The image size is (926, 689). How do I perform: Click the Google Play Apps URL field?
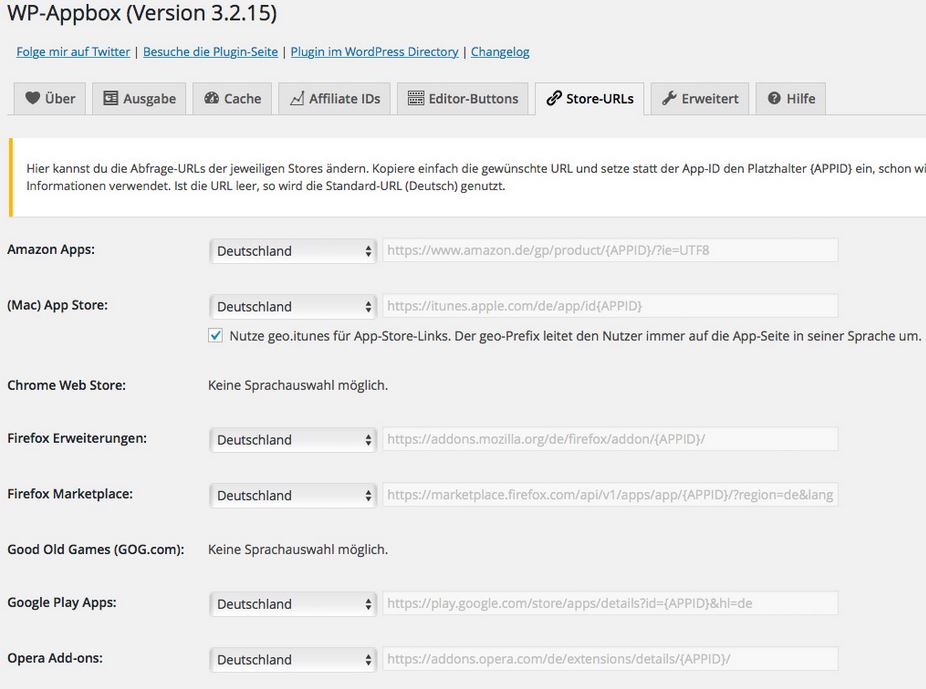(610, 603)
